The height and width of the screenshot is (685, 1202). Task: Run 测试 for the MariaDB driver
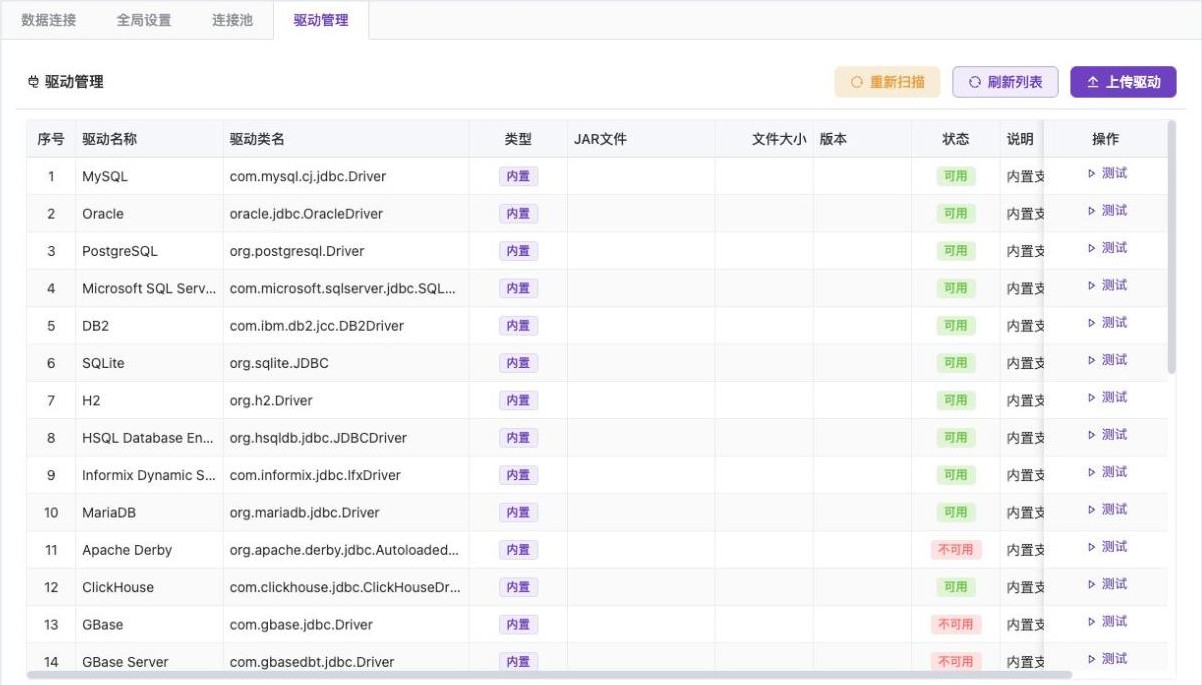tap(1107, 509)
